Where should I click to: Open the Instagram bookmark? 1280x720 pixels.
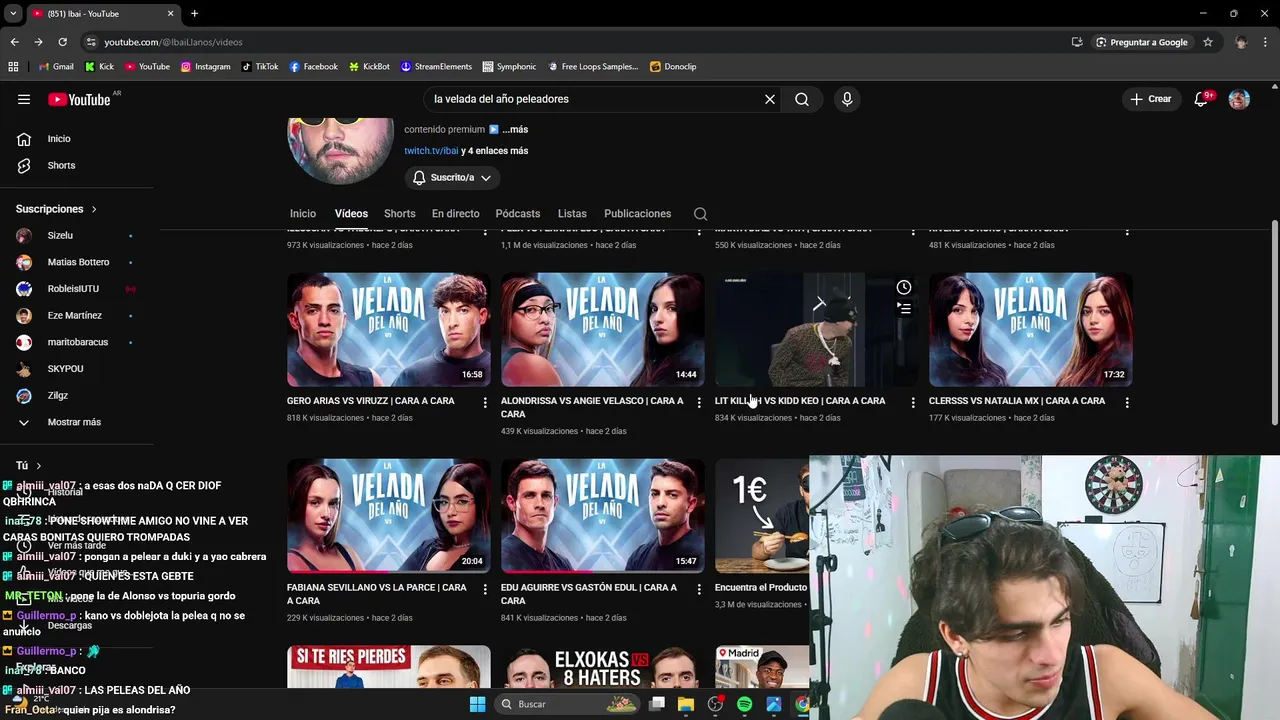[x=205, y=66]
